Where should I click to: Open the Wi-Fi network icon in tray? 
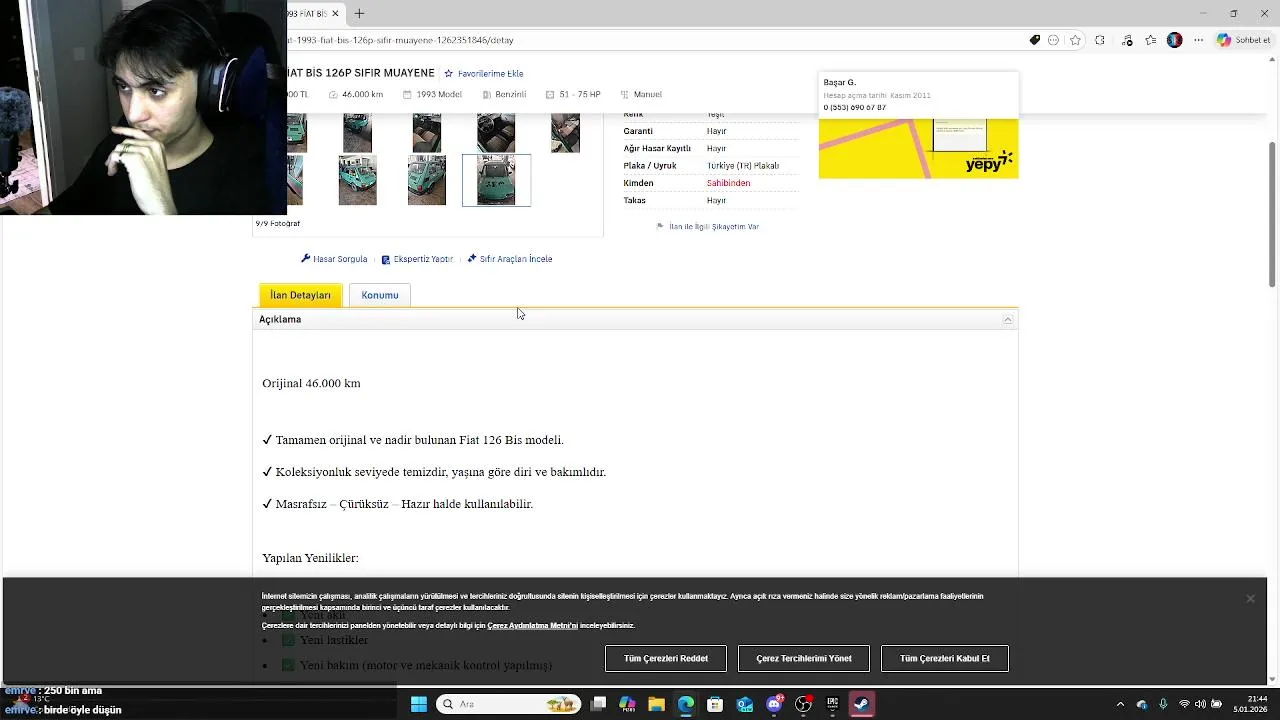1184,704
